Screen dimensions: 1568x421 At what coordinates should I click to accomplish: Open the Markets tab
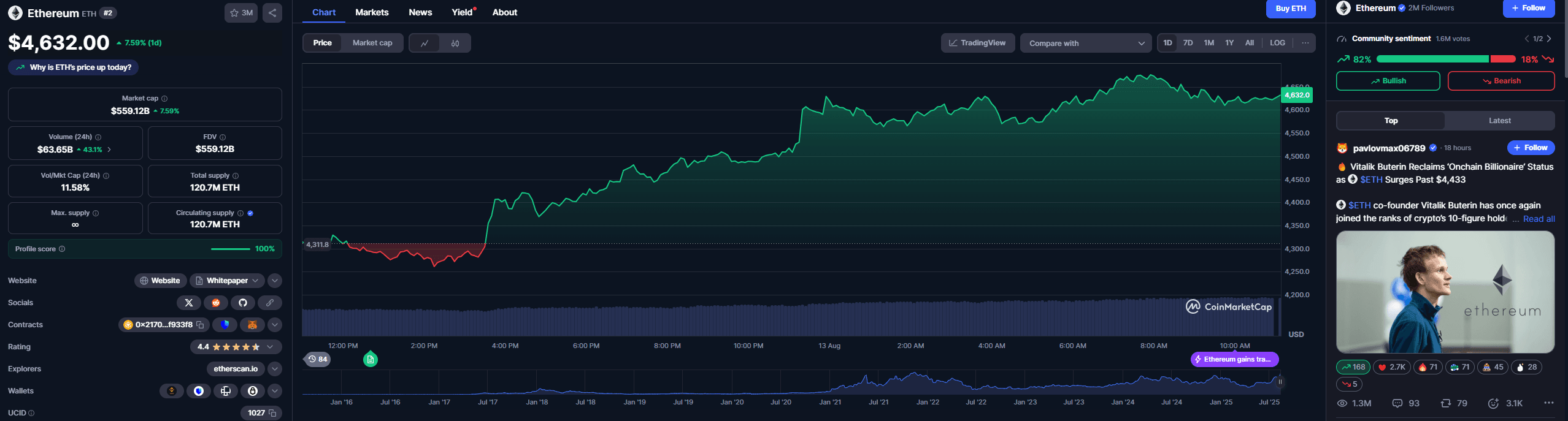(372, 12)
